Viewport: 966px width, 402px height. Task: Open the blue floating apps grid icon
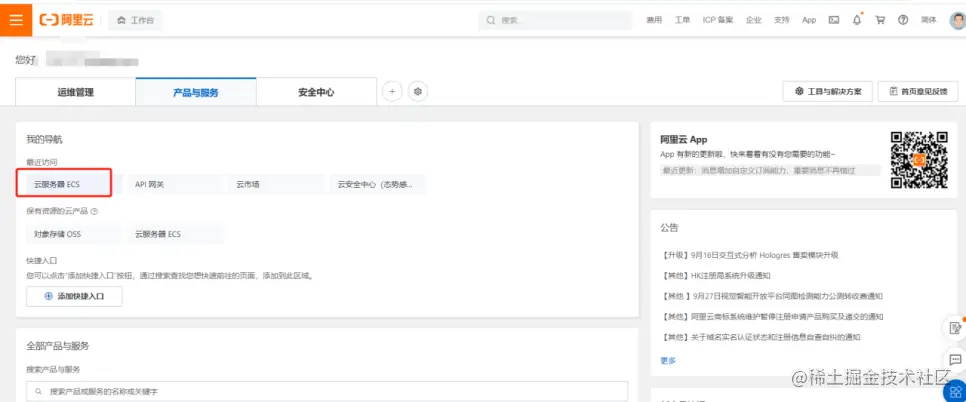956,391
